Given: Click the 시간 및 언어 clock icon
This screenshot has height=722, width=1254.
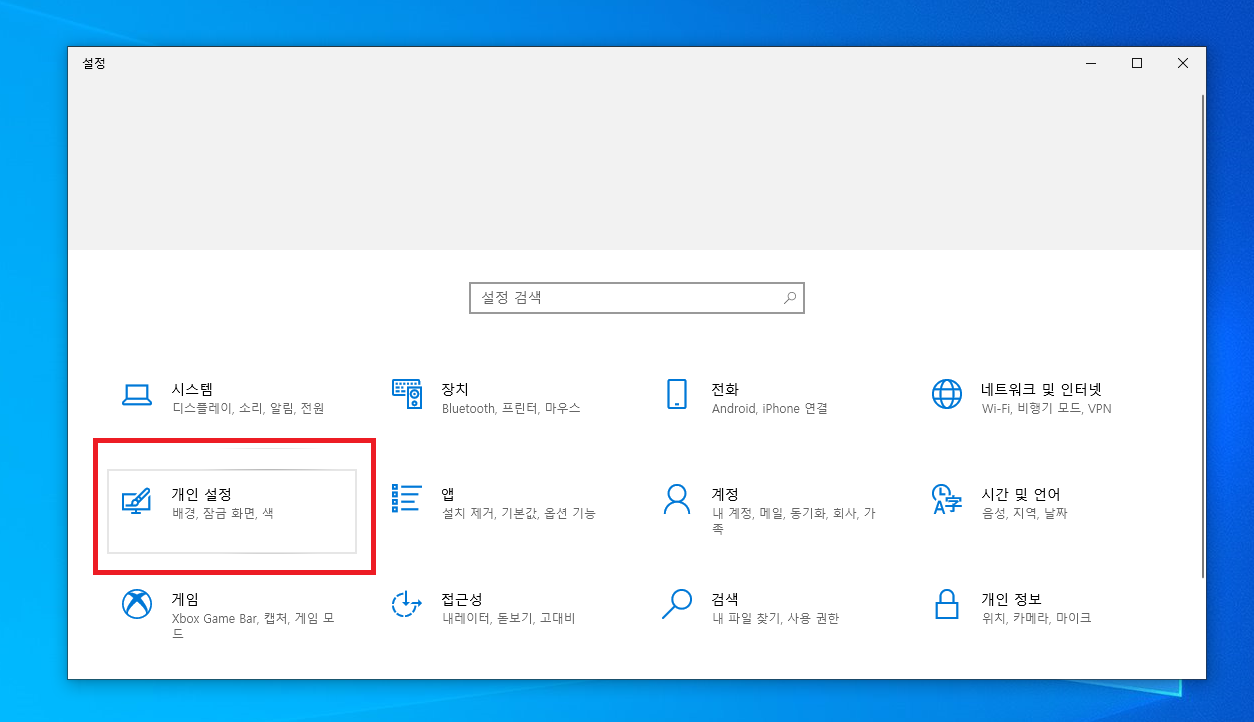Looking at the screenshot, I should pyautogui.click(x=946, y=498).
